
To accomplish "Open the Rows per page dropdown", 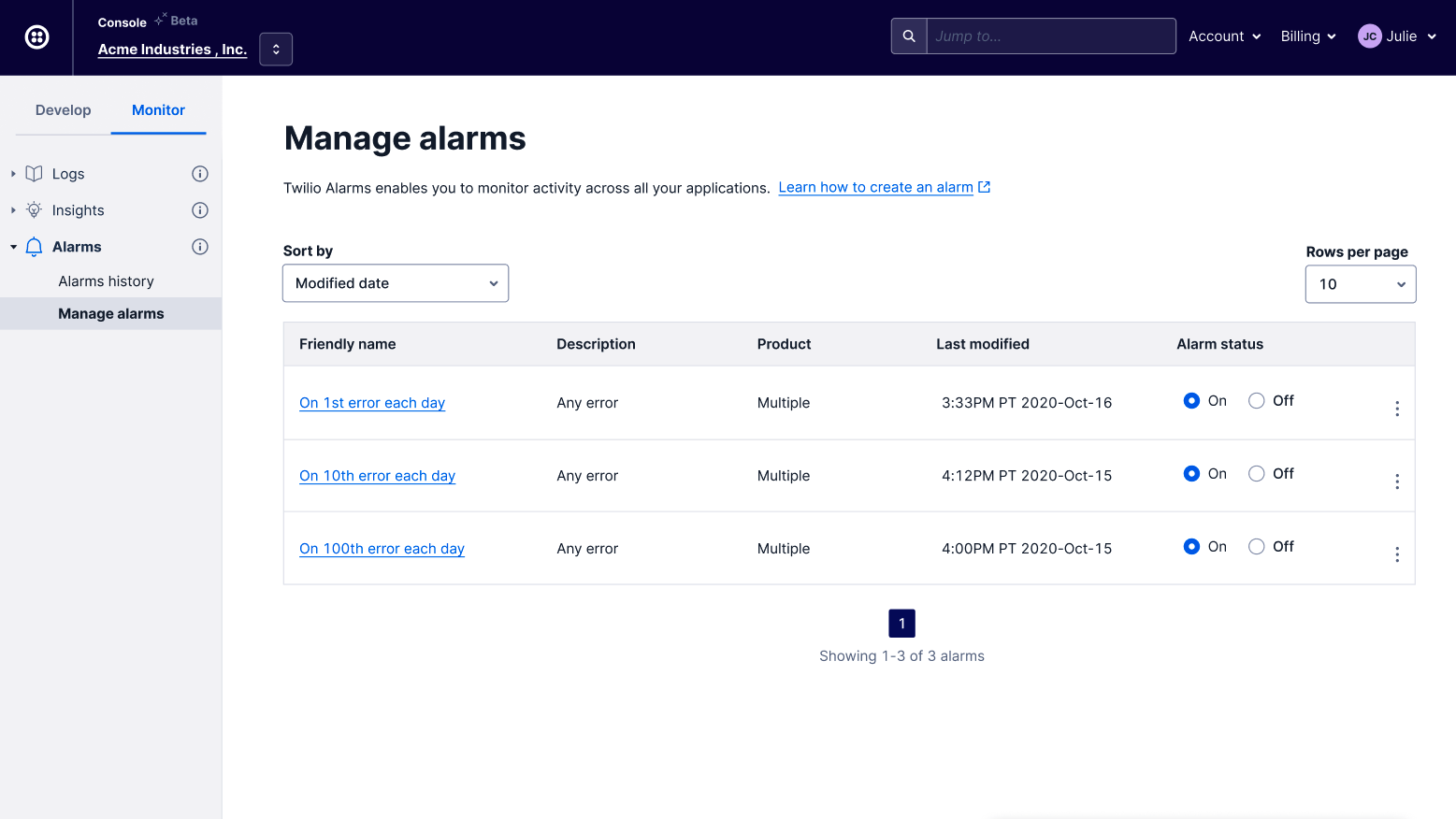I will (x=1361, y=284).
